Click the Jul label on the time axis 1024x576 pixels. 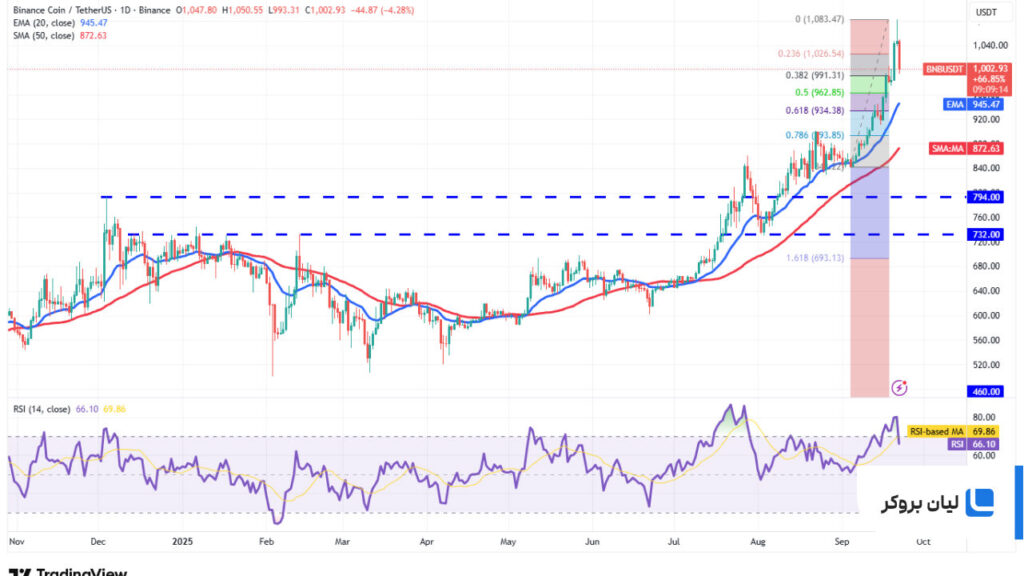tap(674, 541)
